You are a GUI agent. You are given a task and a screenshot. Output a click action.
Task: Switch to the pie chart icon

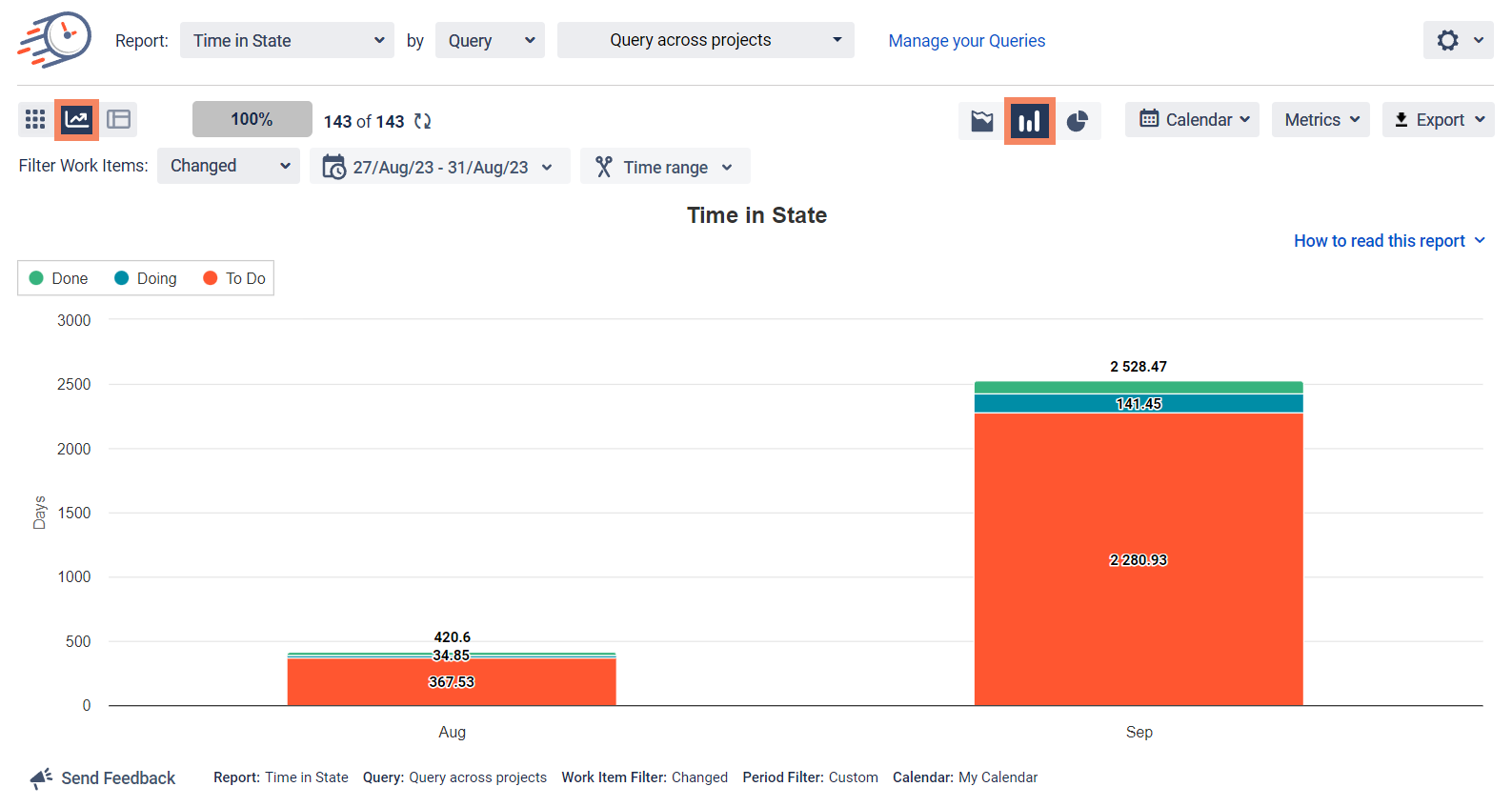coord(1077,121)
